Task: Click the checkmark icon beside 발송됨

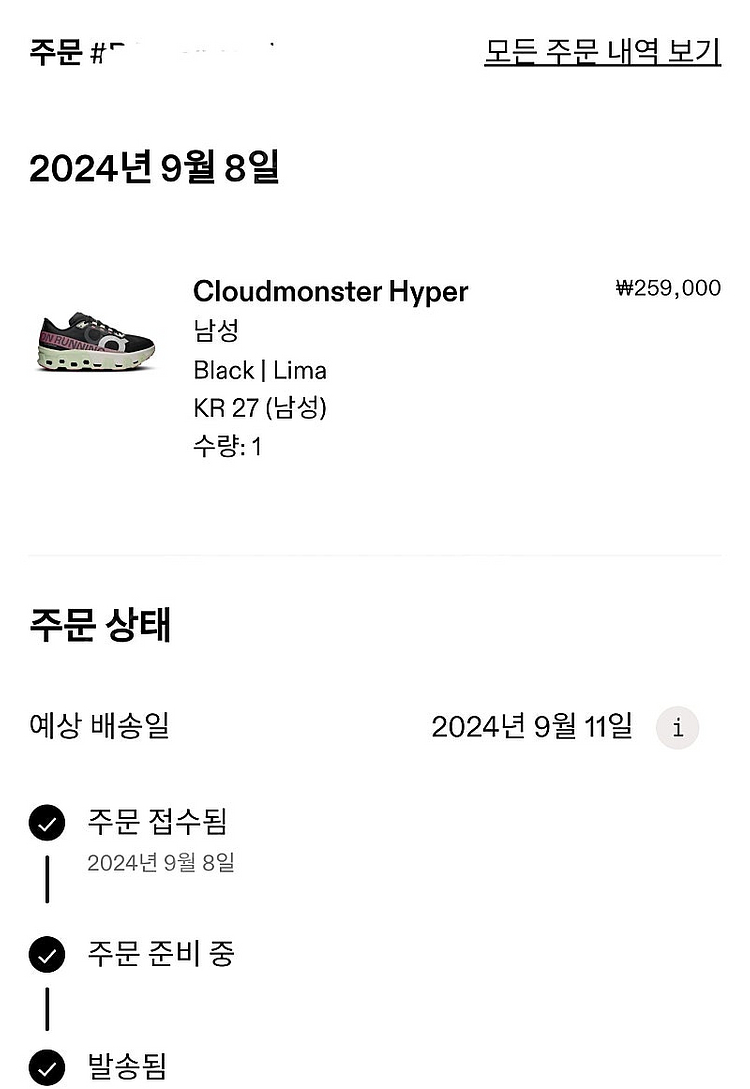Action: click(46, 1067)
